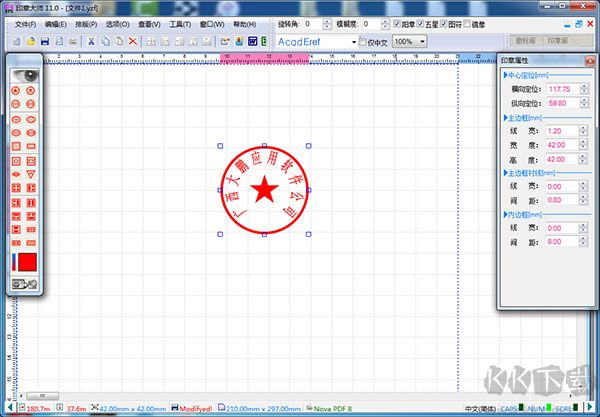Select the inverted triangle stamp shape tool

(31, 174)
